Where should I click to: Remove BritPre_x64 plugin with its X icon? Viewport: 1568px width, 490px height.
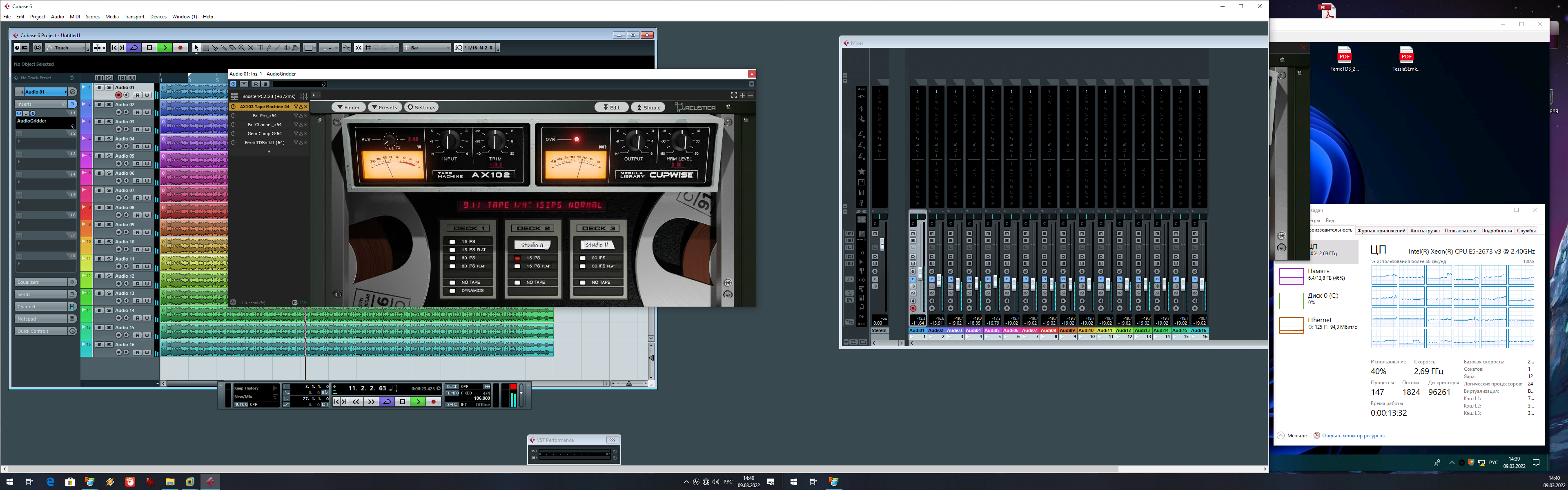coord(305,115)
